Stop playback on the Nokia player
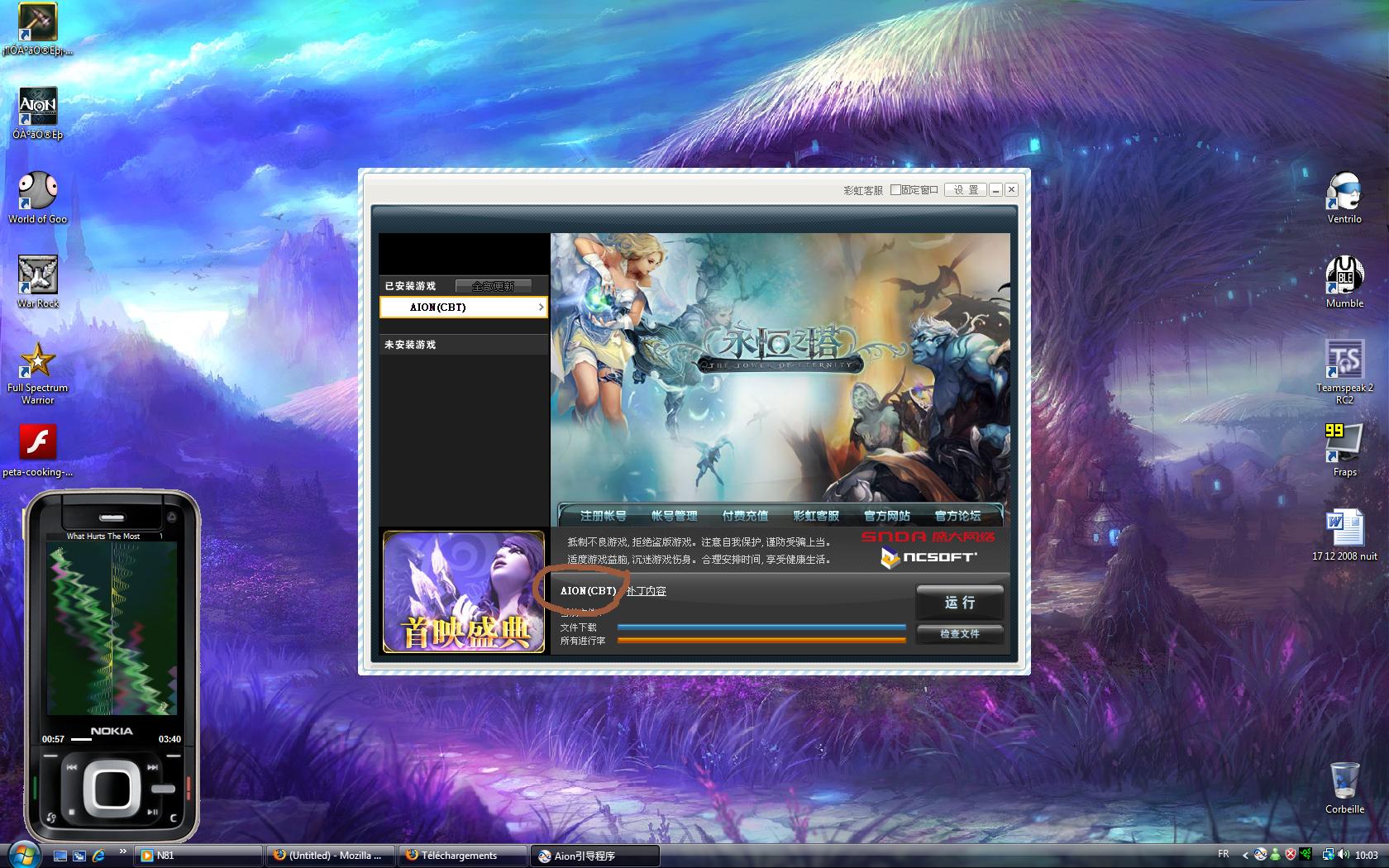Image resolution: width=1389 pixels, height=868 pixels. click(x=72, y=813)
